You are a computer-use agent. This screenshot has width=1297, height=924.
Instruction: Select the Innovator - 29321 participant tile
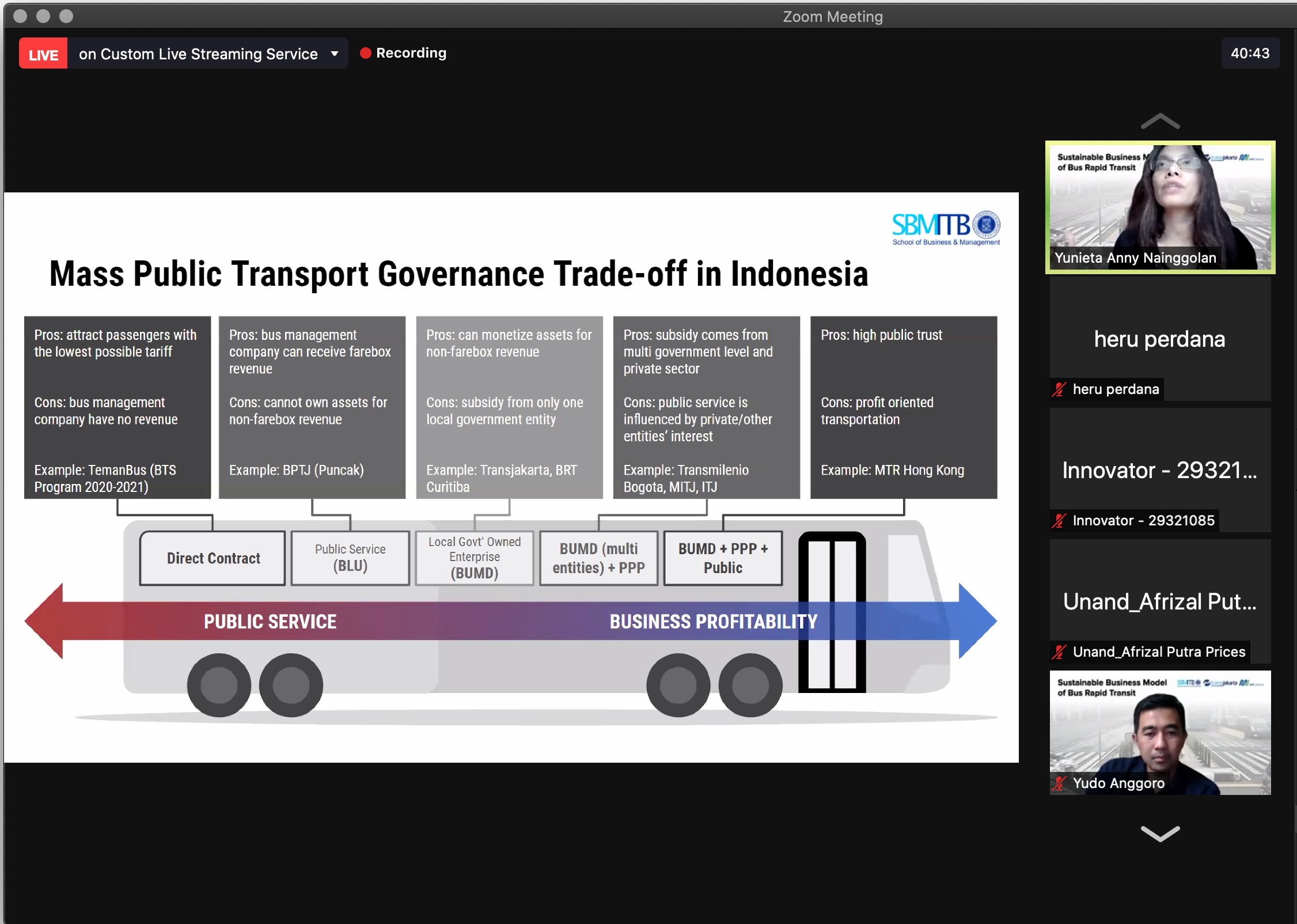click(1160, 470)
